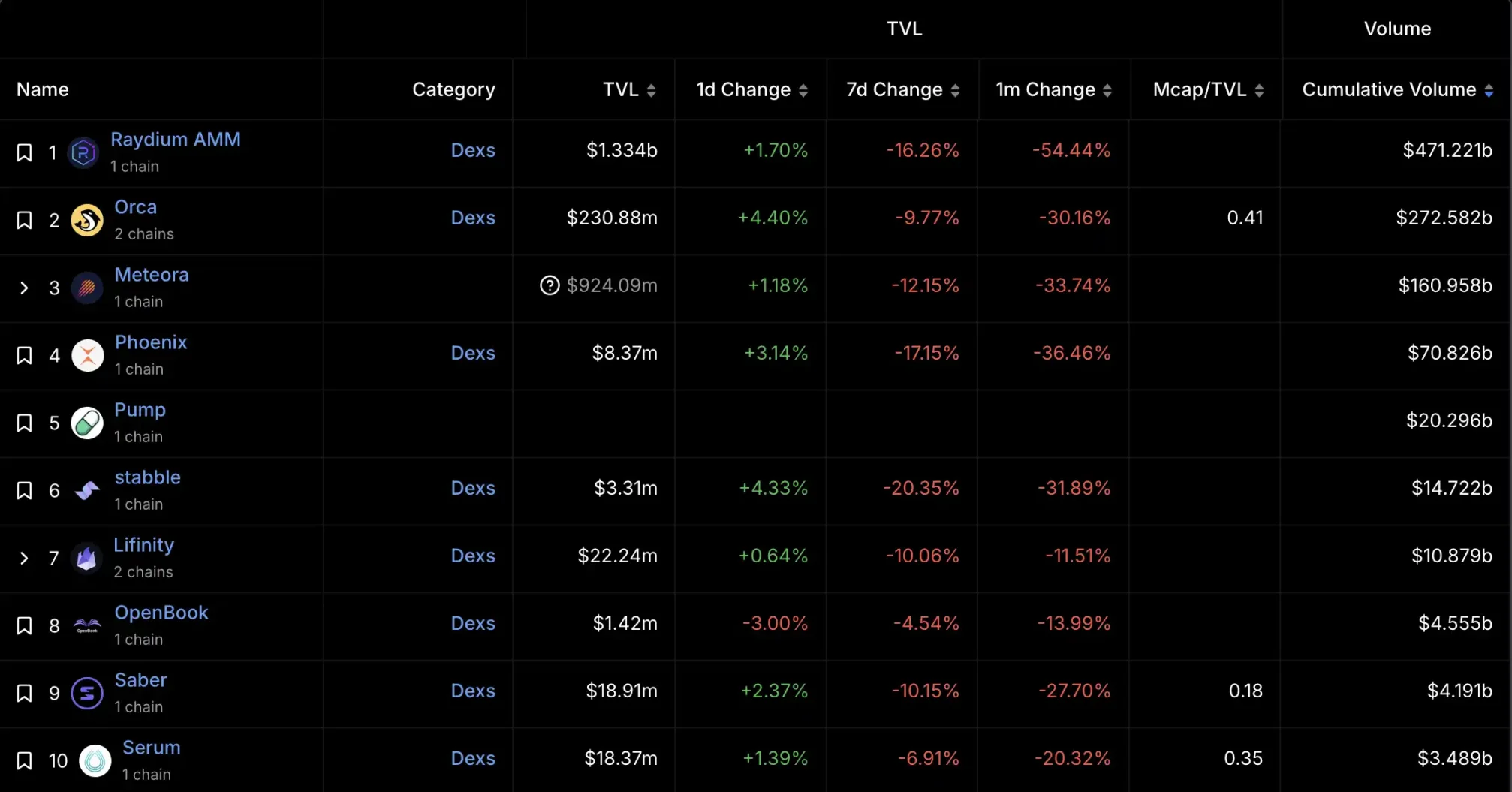Click the Meteora logo icon
Image resolution: width=1512 pixels, height=792 pixels.
pyautogui.click(x=86, y=288)
